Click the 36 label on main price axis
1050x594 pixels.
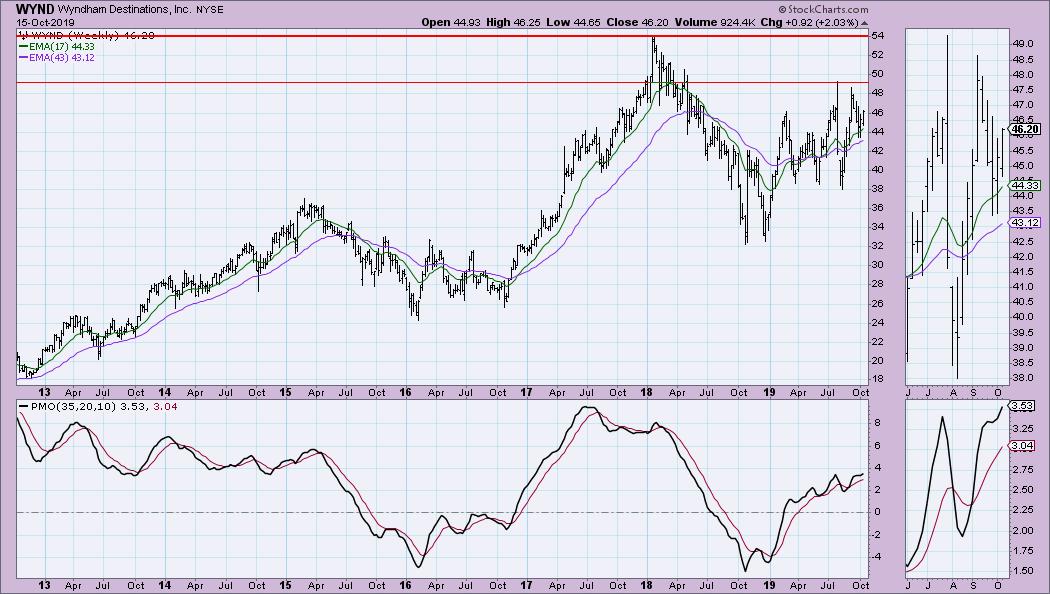(x=877, y=208)
